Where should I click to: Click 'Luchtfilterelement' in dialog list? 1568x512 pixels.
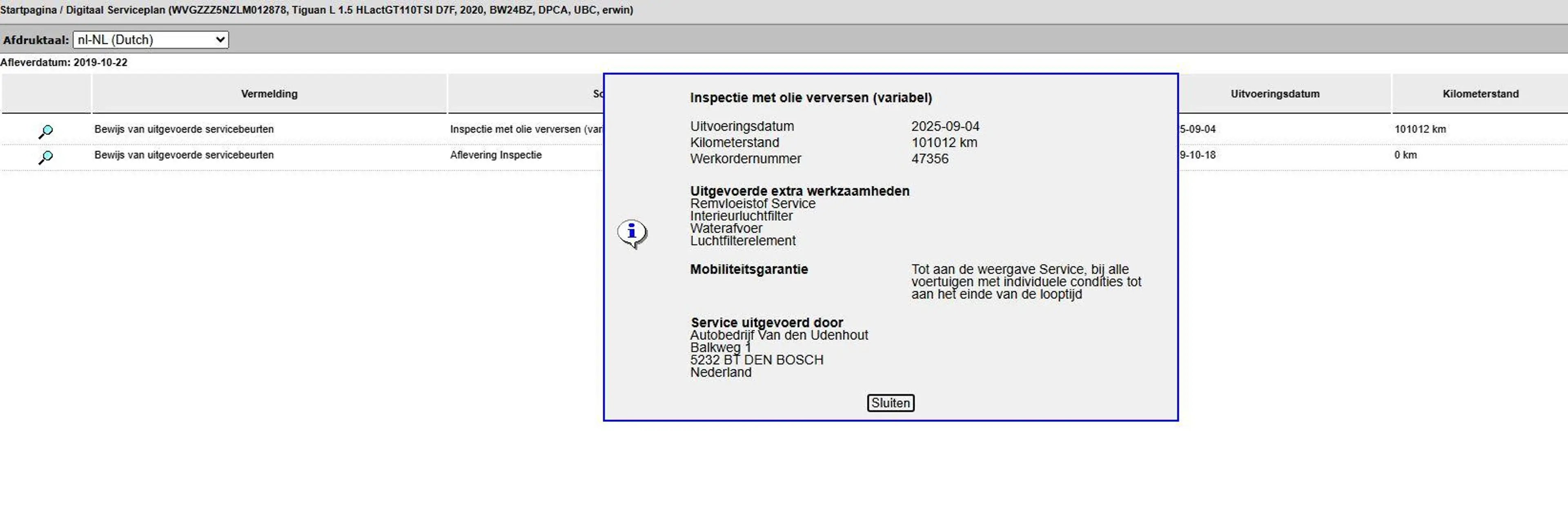(x=743, y=240)
